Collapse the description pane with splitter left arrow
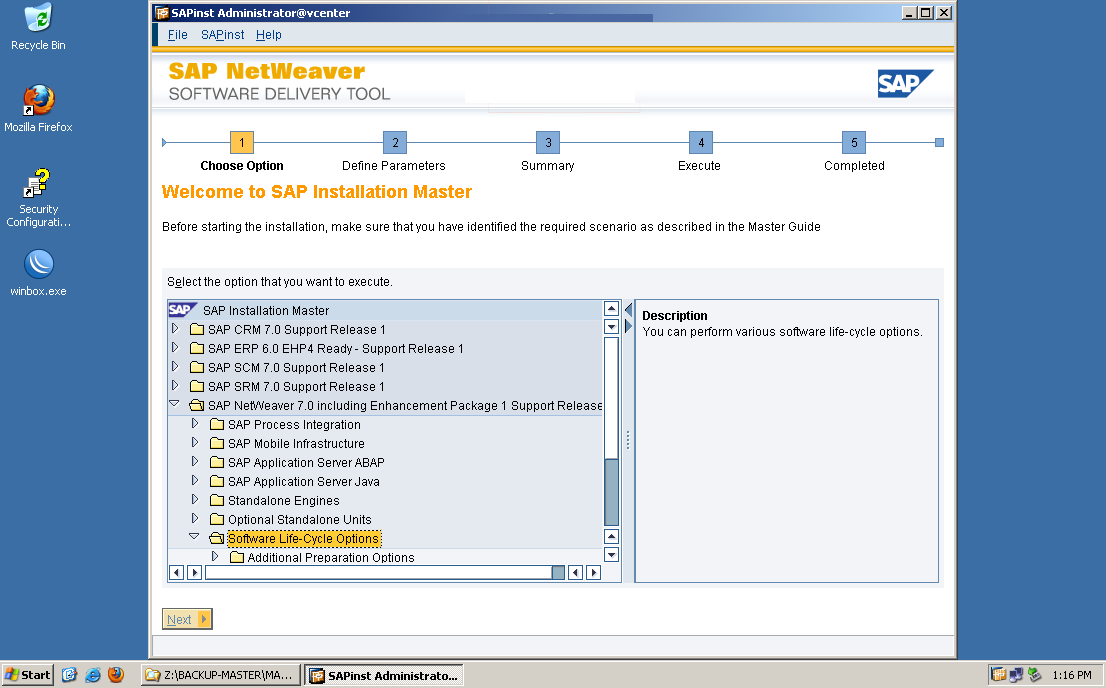This screenshot has width=1106, height=688. coord(628,310)
